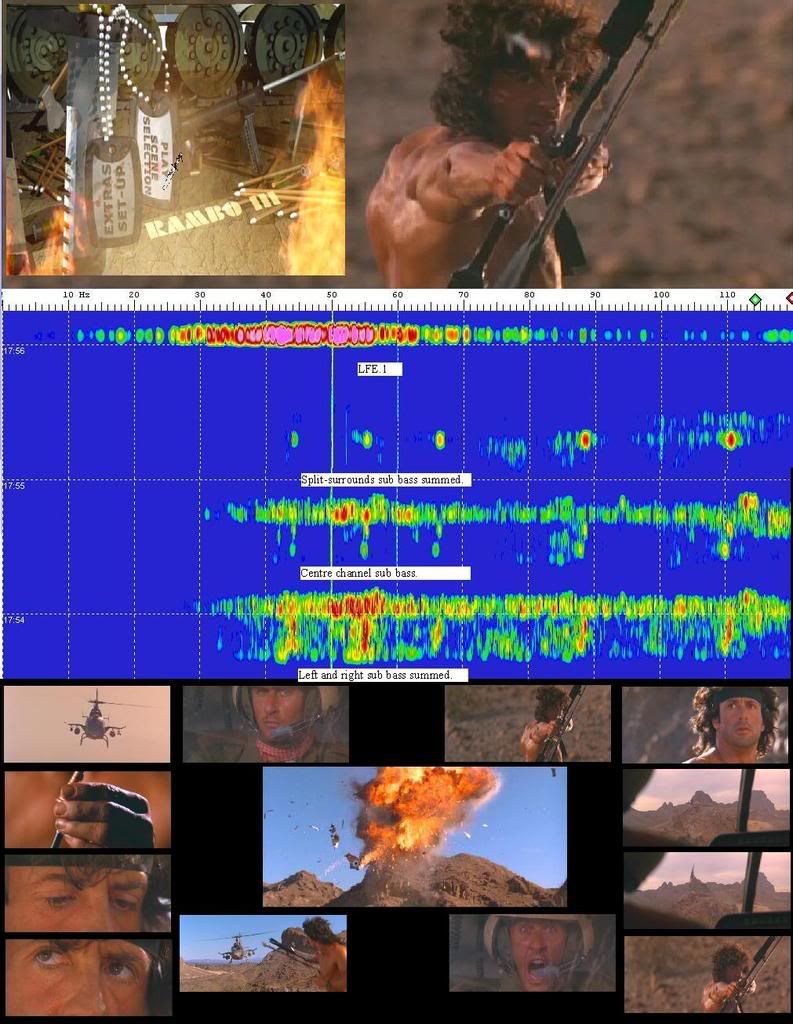Click the LFE.1 label
The width and height of the screenshot is (793, 1024).
(379, 369)
